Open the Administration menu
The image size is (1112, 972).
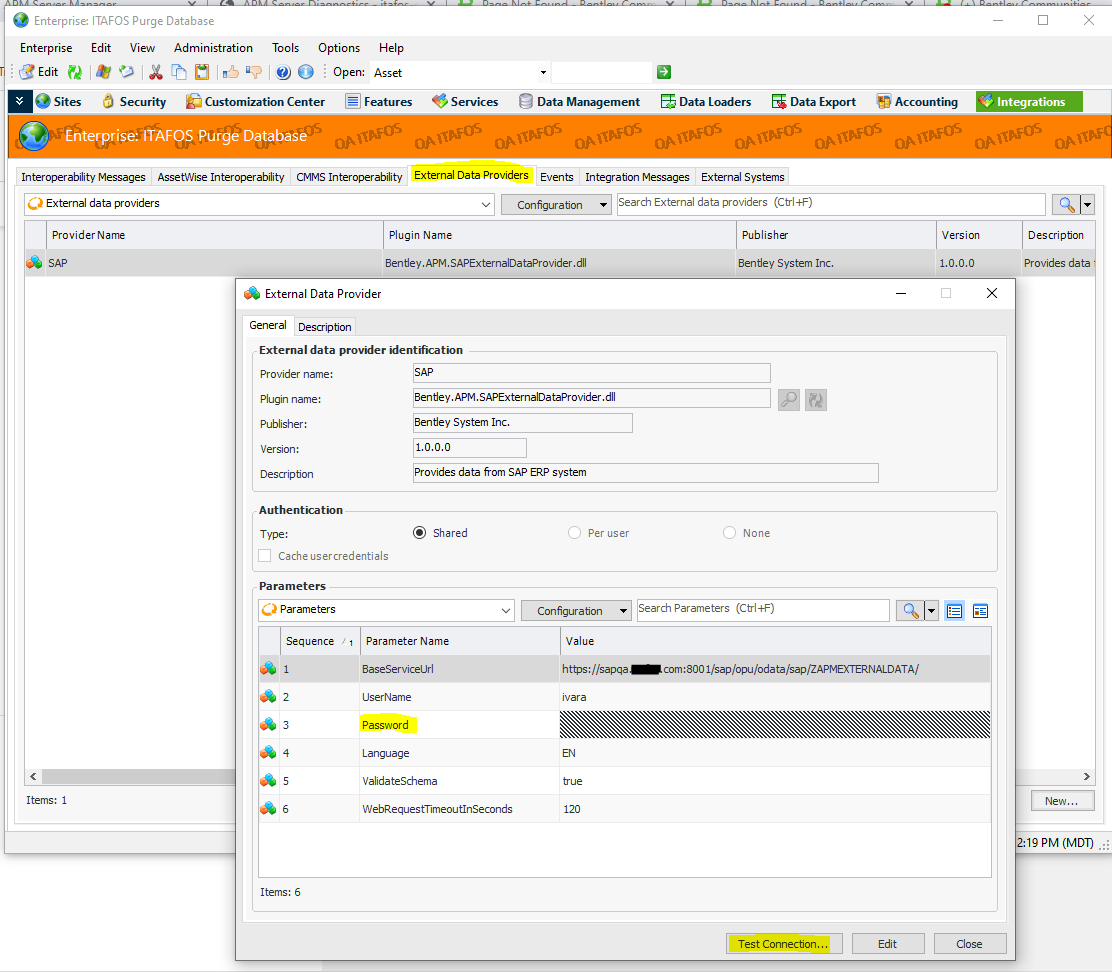[213, 48]
